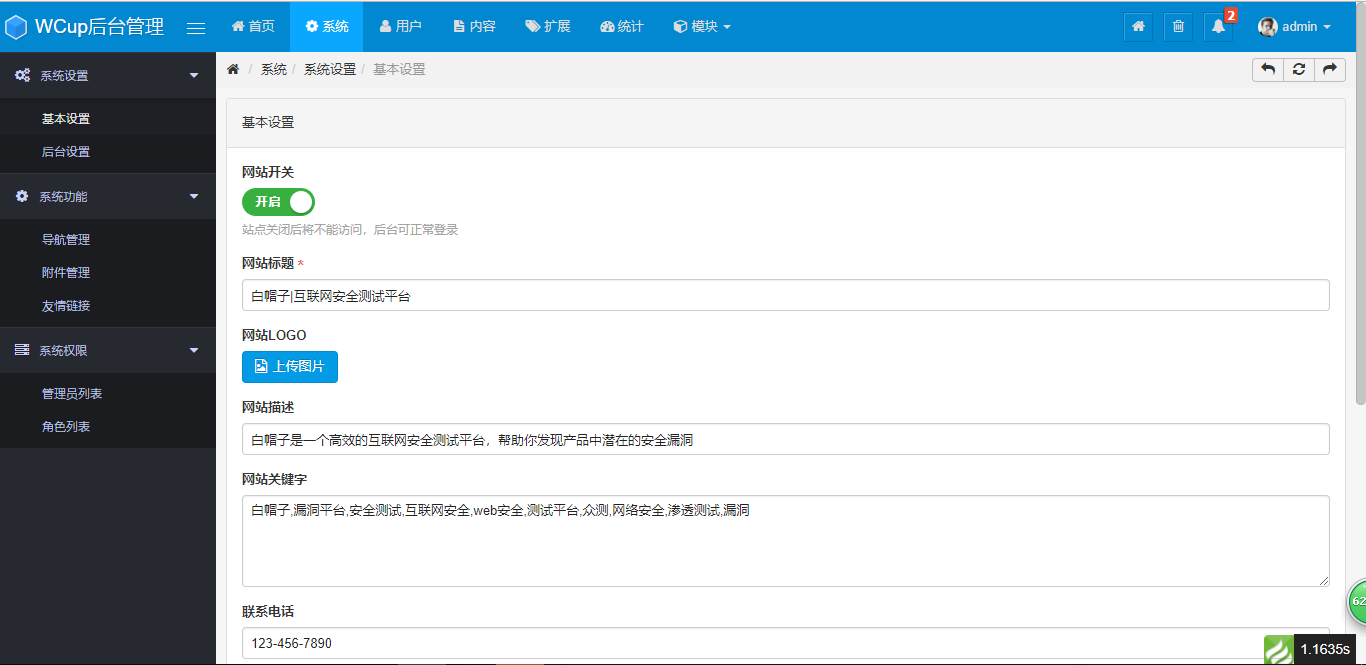Click the 站点关闭后将不能访问 hint text

coord(350,230)
